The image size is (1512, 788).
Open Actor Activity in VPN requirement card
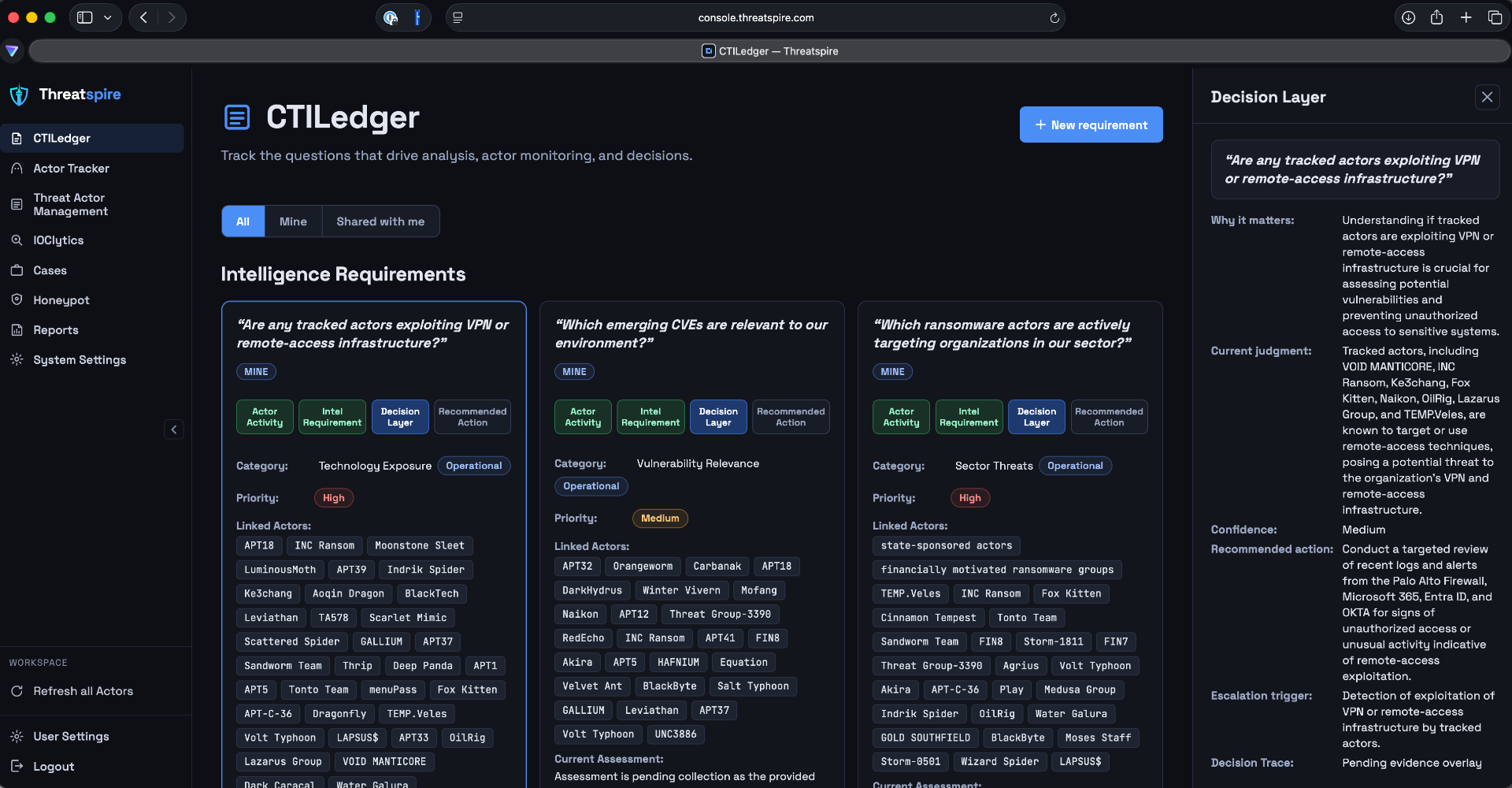pos(265,417)
